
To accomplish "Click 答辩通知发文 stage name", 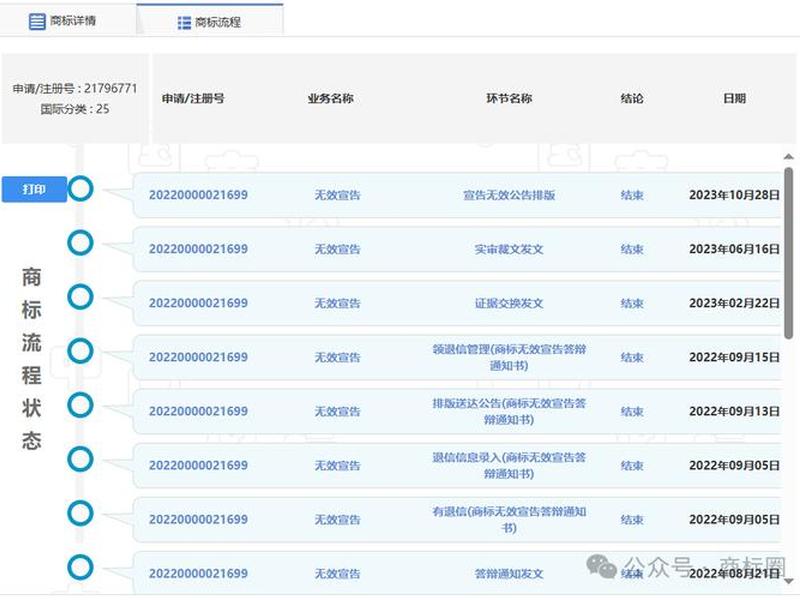I will click(x=509, y=573).
